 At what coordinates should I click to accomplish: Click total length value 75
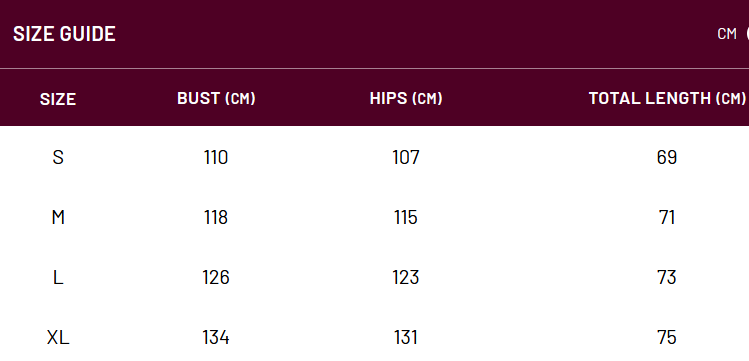667,338
